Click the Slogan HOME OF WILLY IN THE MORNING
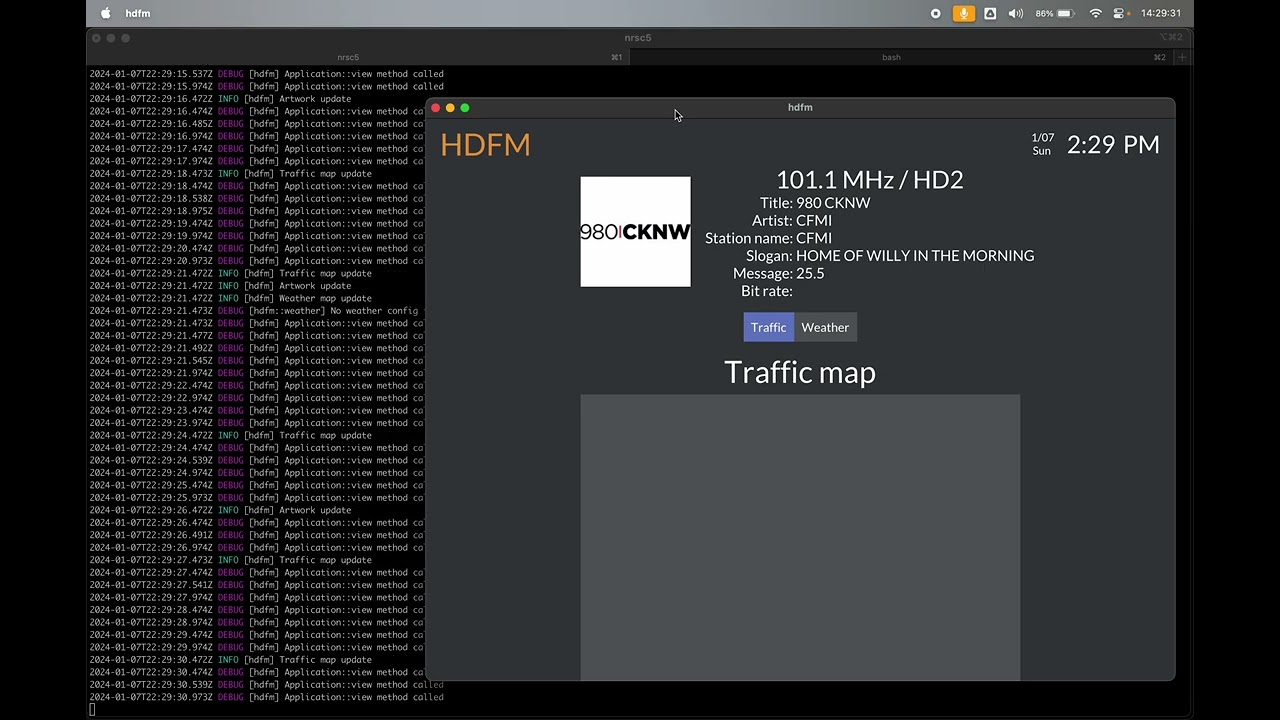1280x720 pixels. click(x=915, y=256)
